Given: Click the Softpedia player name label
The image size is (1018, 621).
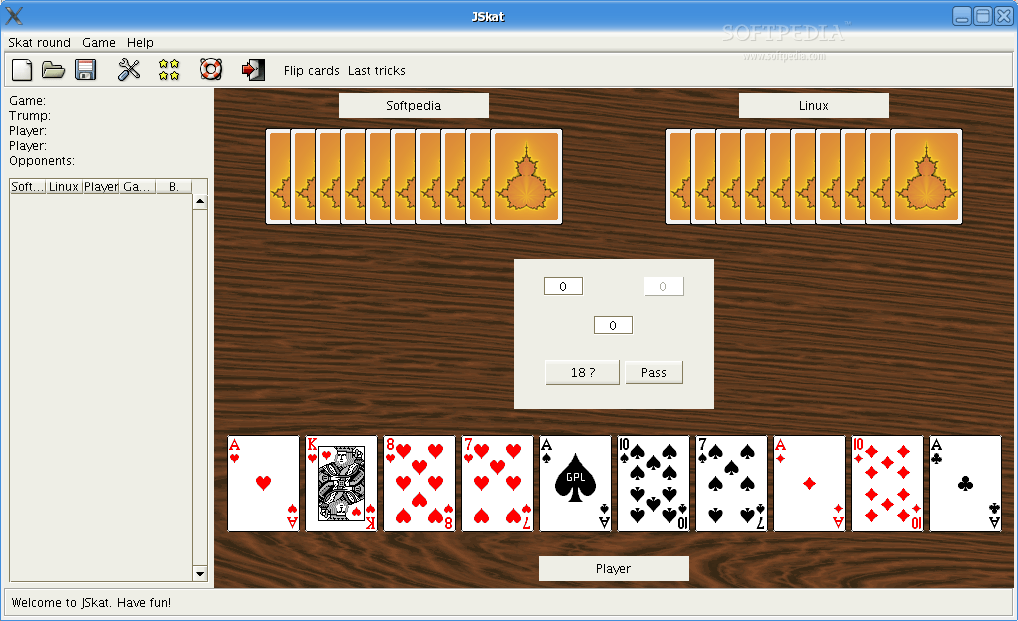Looking at the screenshot, I should 414,105.
